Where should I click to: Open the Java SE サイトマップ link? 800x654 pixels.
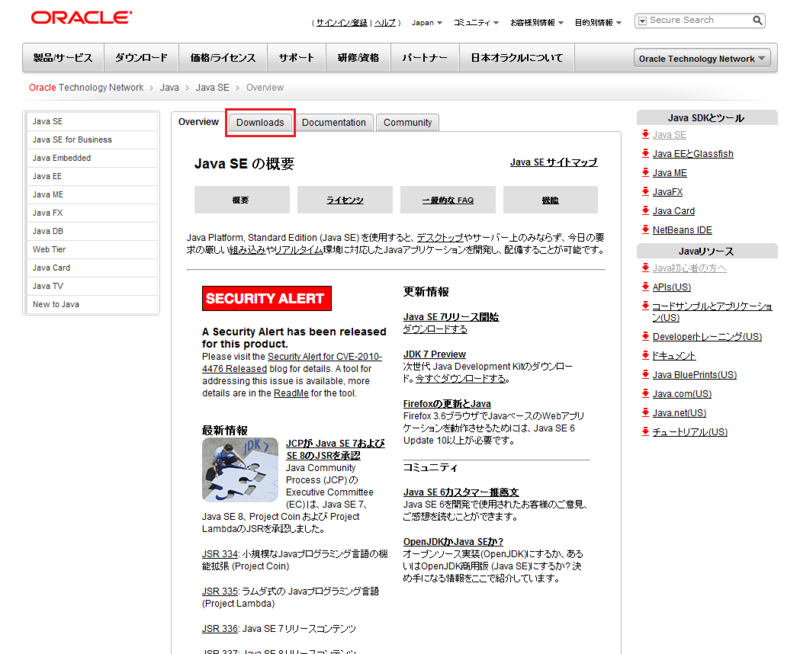(x=554, y=162)
